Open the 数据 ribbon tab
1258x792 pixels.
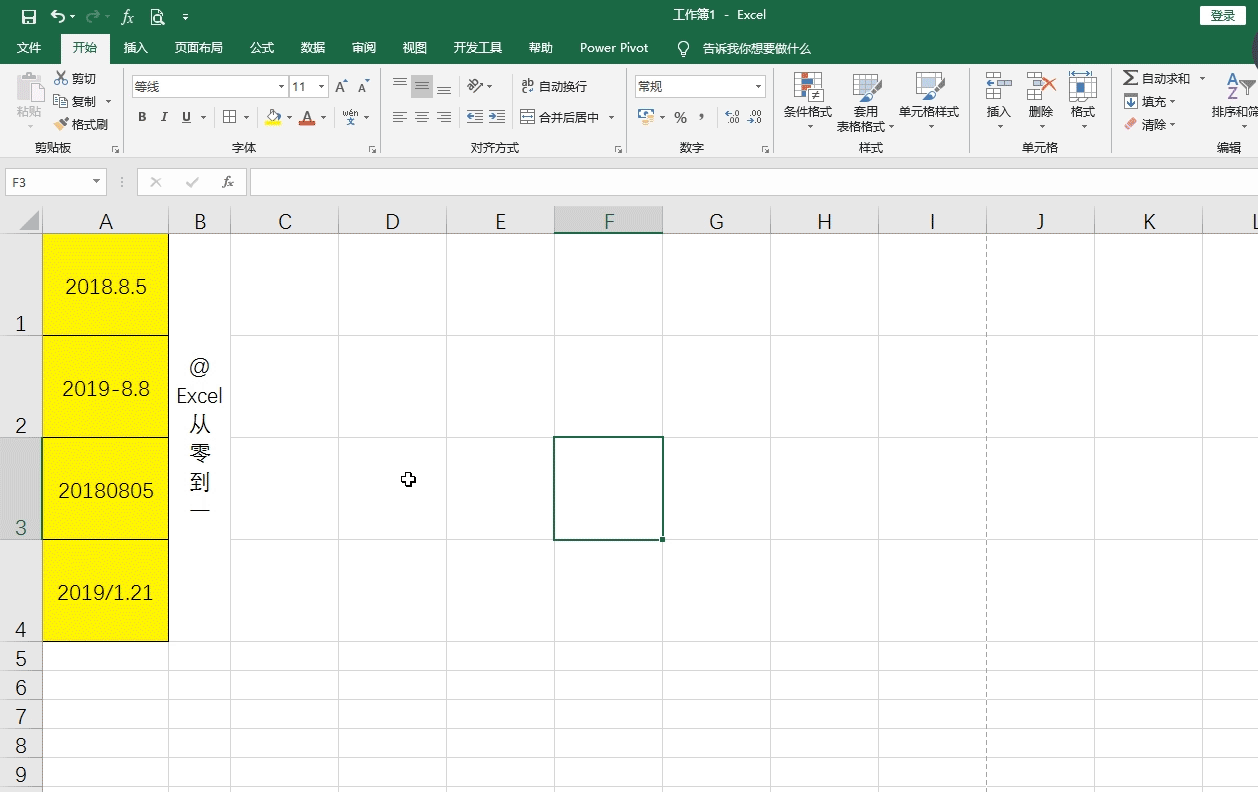coord(311,47)
